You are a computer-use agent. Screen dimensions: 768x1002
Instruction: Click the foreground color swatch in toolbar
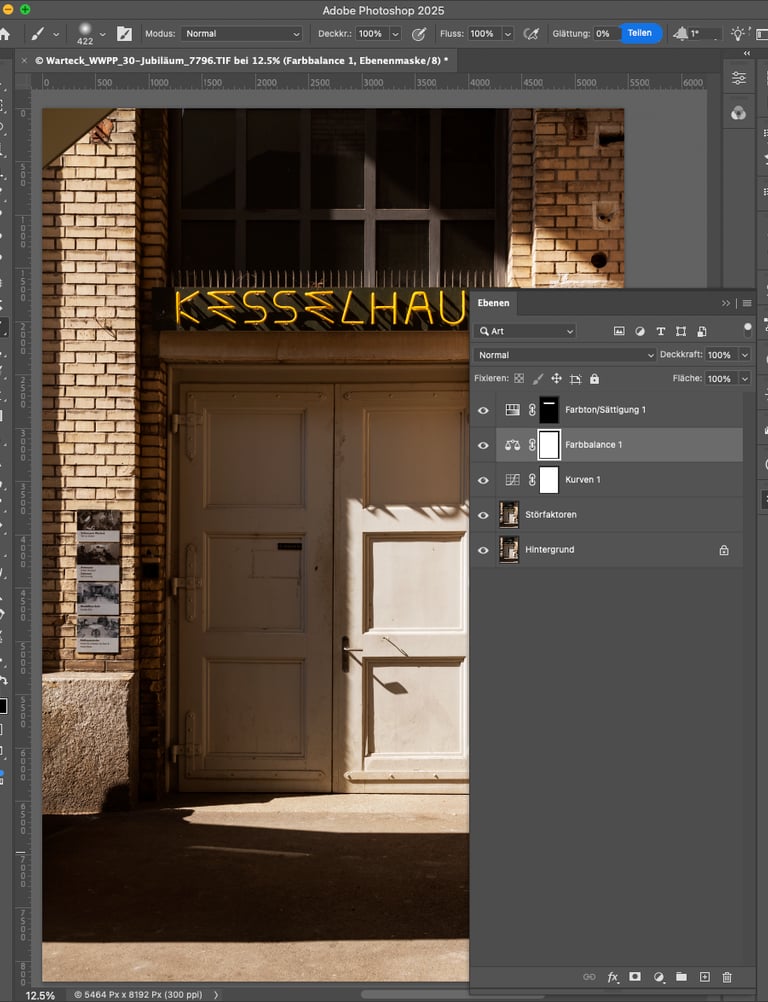pos(3,706)
